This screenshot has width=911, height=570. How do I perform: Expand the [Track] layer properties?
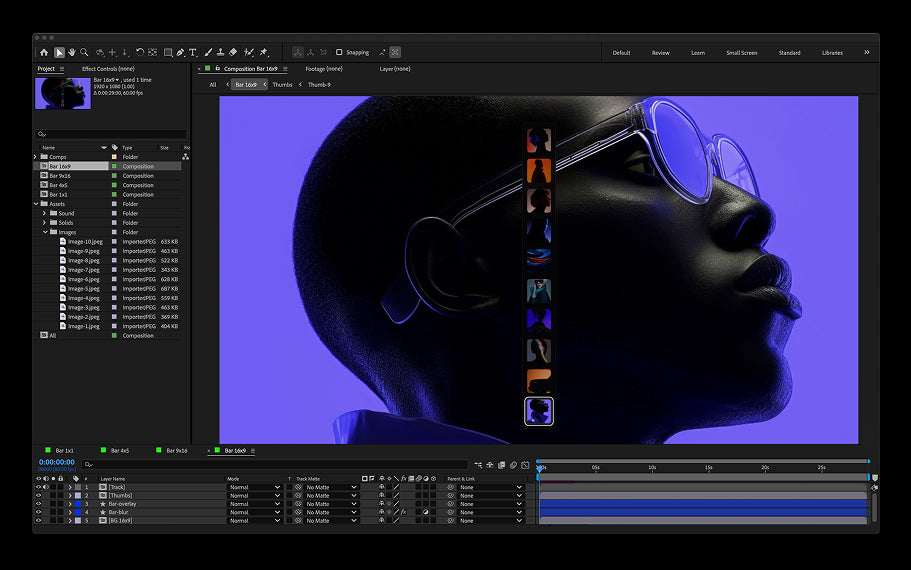tap(70, 487)
